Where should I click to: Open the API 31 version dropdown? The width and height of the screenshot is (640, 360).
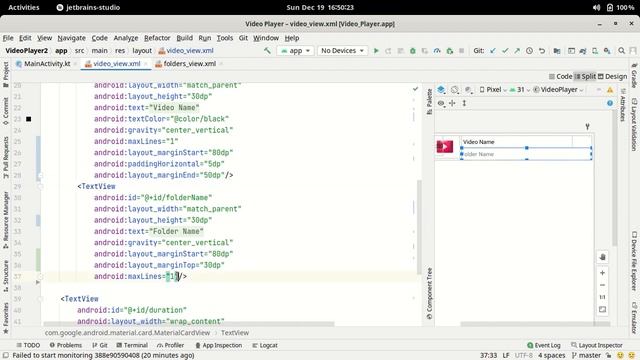pyautogui.click(x=520, y=90)
